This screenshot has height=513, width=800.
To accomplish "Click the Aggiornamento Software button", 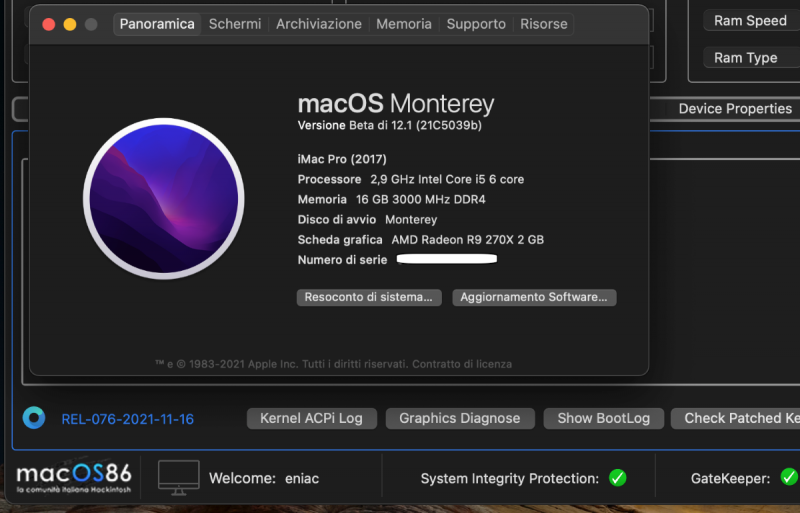I will [x=534, y=297].
